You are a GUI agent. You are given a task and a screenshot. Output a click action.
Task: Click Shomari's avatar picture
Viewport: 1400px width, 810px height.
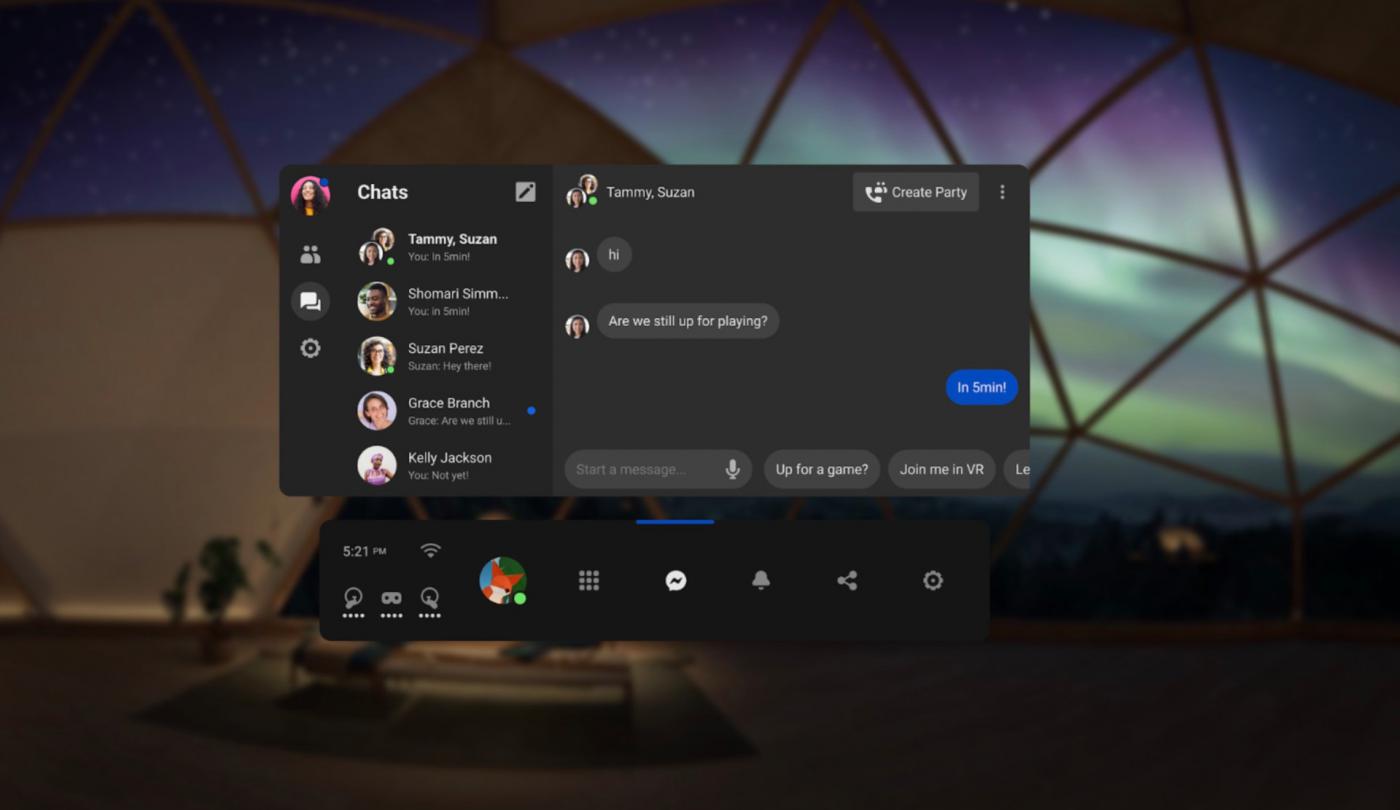tap(377, 301)
